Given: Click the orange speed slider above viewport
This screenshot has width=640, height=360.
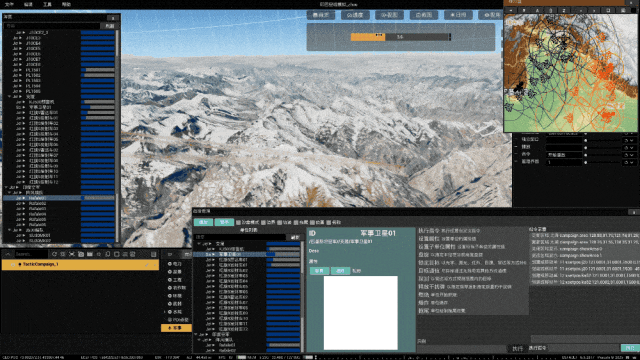Looking at the screenshot, I should pyautogui.click(x=401, y=37).
